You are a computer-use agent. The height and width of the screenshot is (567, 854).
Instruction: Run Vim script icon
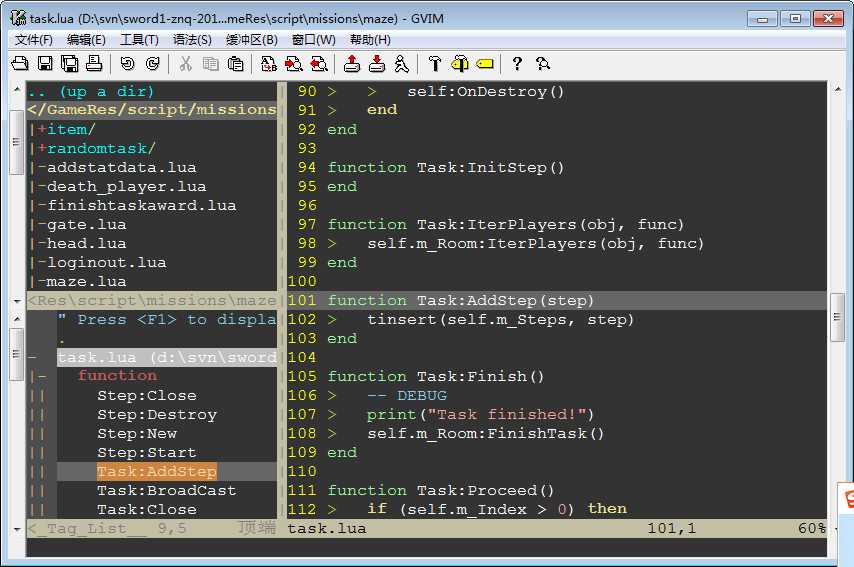click(401, 64)
